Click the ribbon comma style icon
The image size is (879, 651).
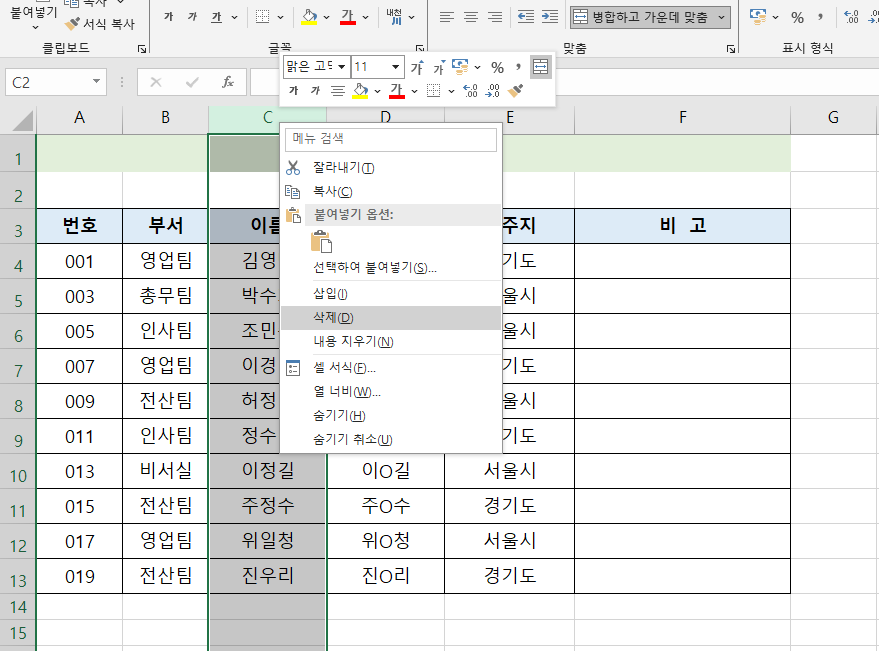click(820, 17)
